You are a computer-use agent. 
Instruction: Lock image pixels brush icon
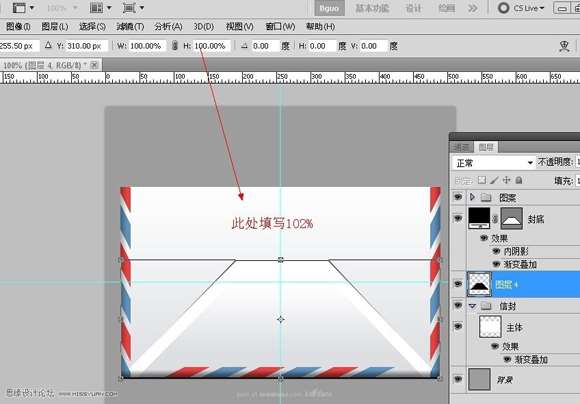(x=494, y=180)
